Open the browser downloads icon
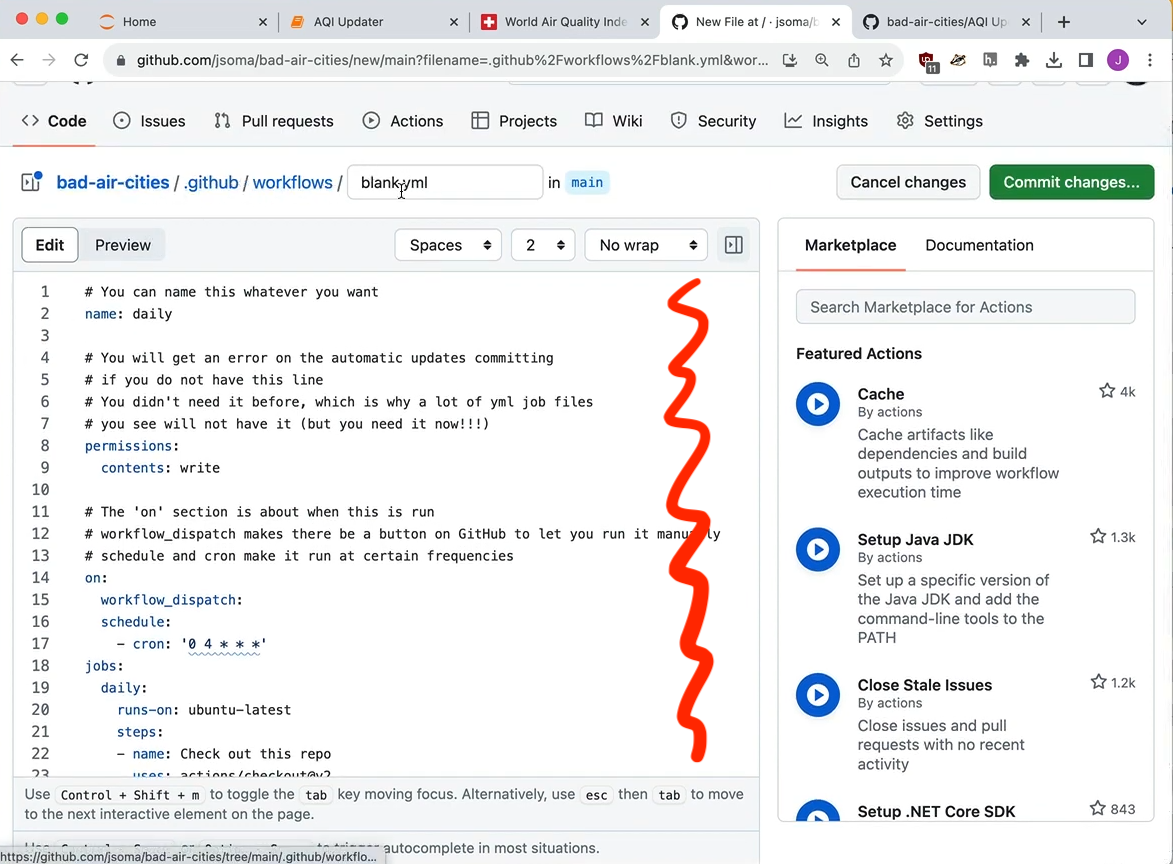Image resolution: width=1173 pixels, height=864 pixels. tap(1053, 61)
